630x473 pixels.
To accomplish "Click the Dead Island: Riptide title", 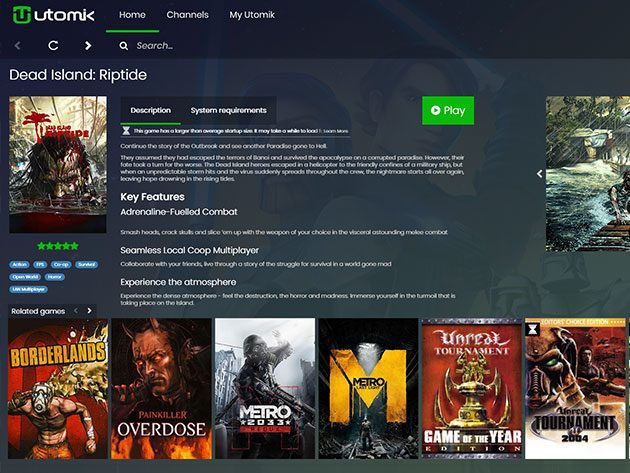I will click(x=78, y=75).
